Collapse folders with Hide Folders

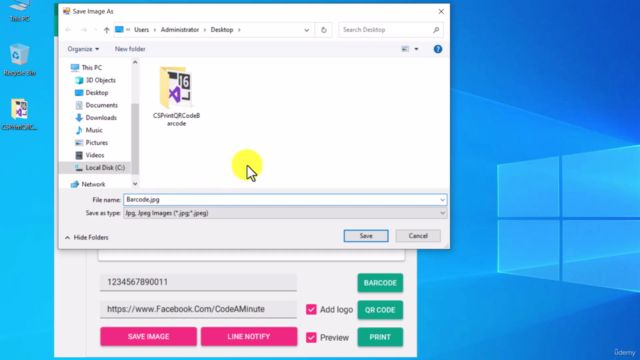87,237
